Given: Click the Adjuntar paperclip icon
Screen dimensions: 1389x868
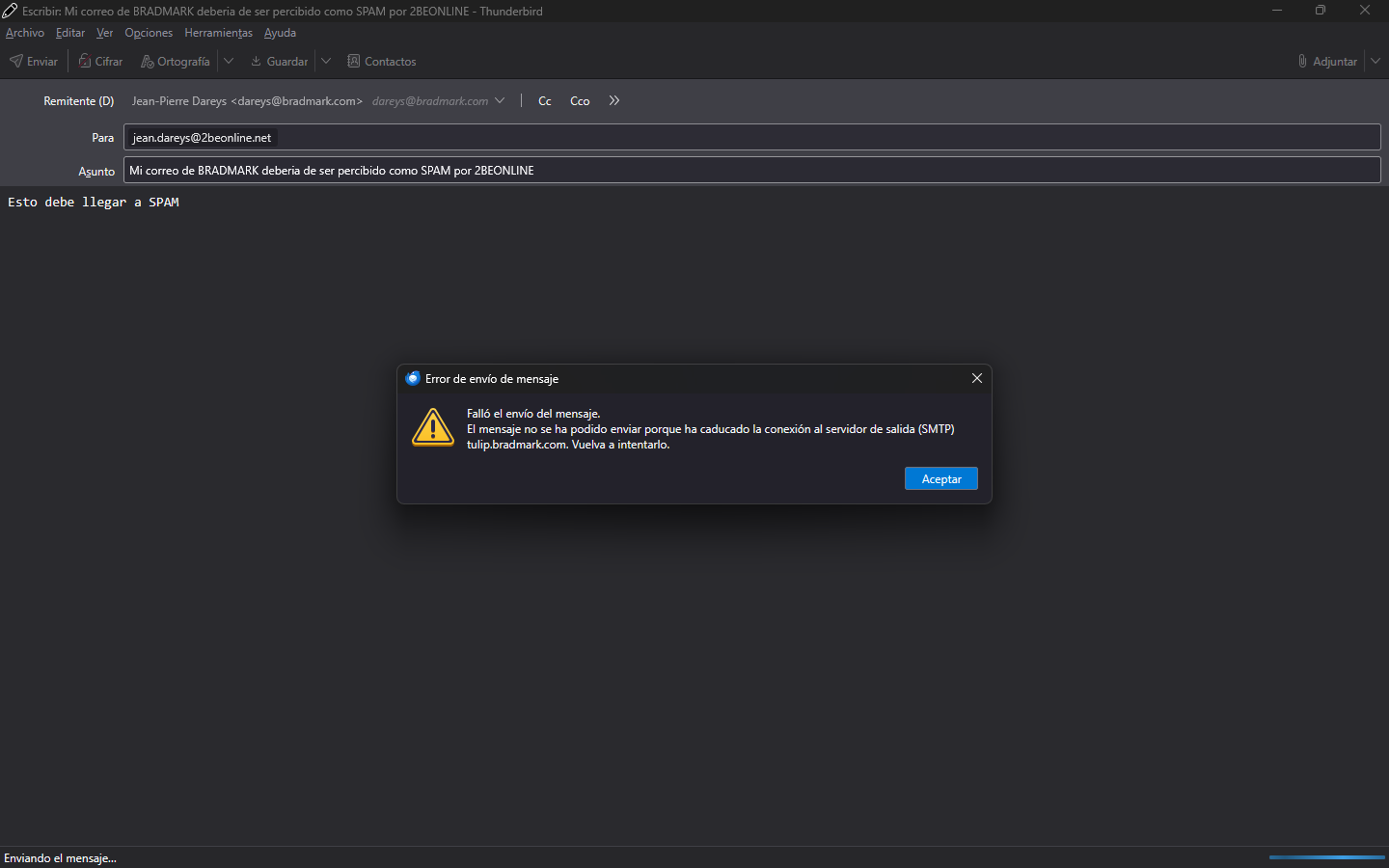Looking at the screenshot, I should (1302, 61).
